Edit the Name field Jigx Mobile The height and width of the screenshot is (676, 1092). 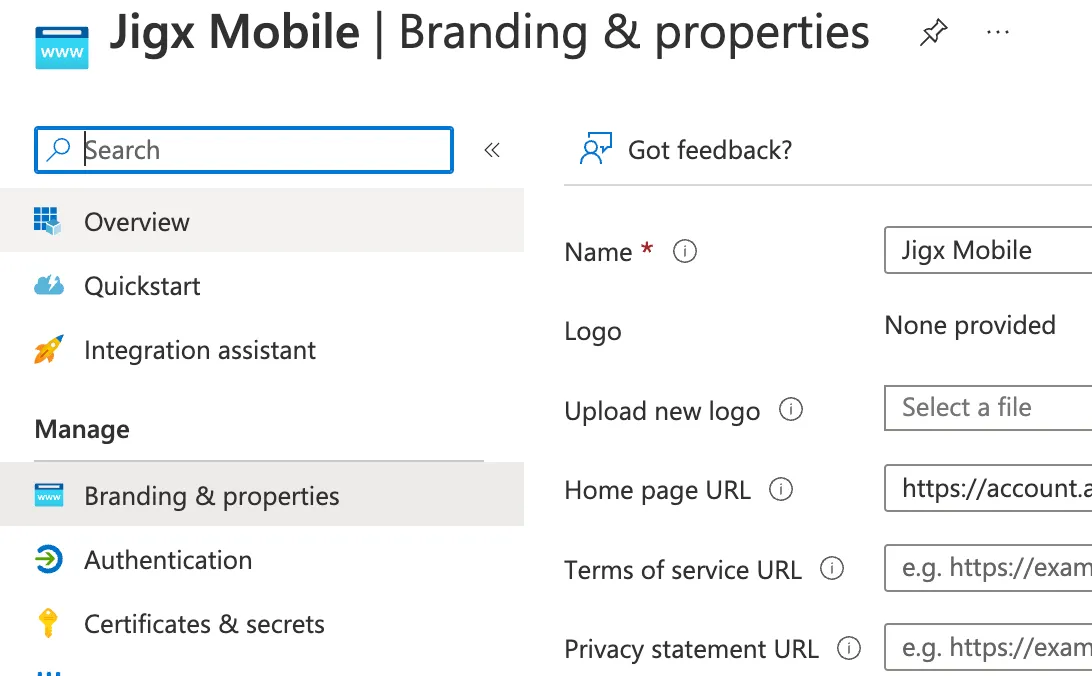point(988,250)
